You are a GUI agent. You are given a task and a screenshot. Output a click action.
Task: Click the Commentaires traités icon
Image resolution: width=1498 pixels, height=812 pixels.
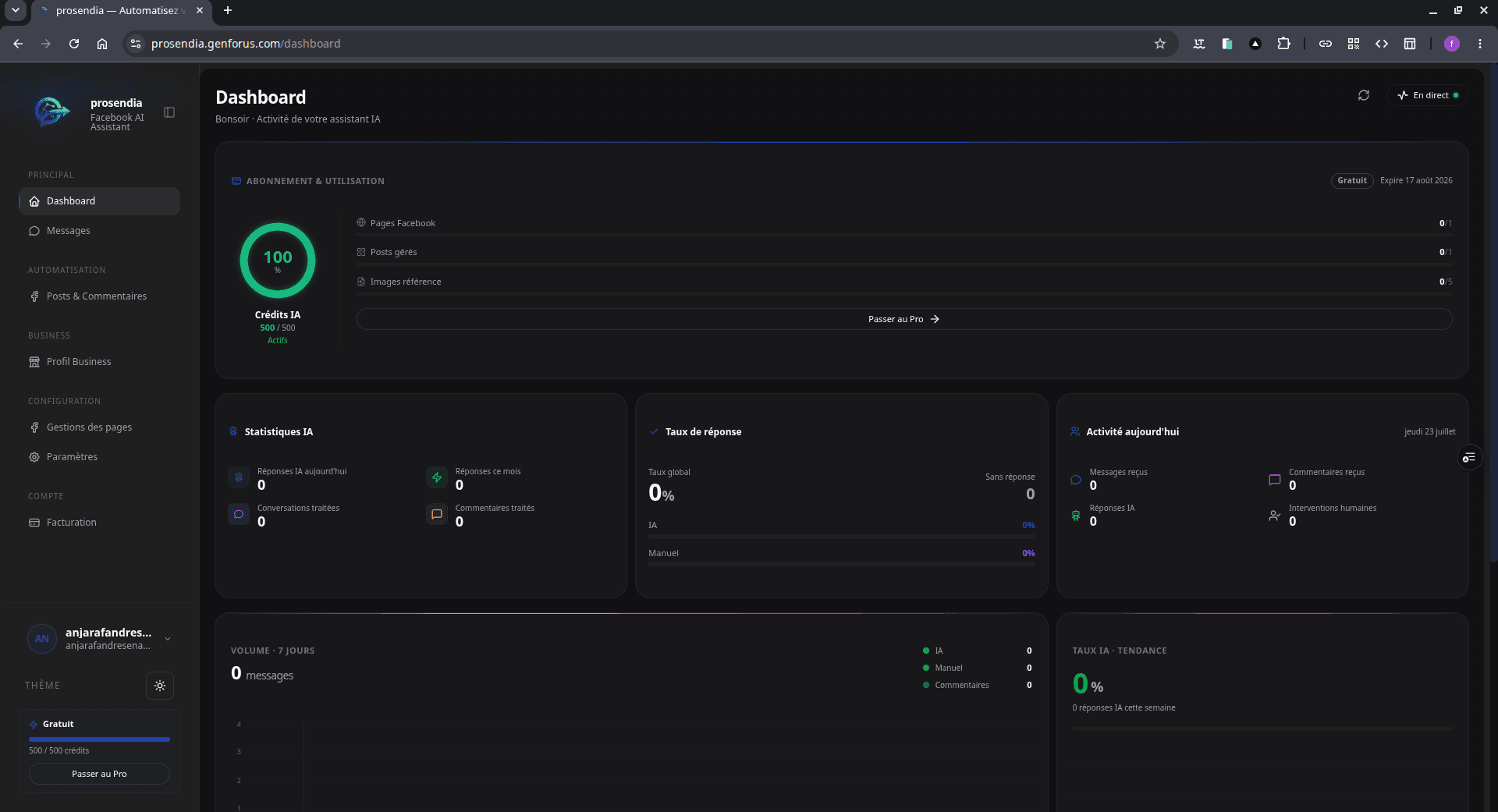[x=437, y=514]
